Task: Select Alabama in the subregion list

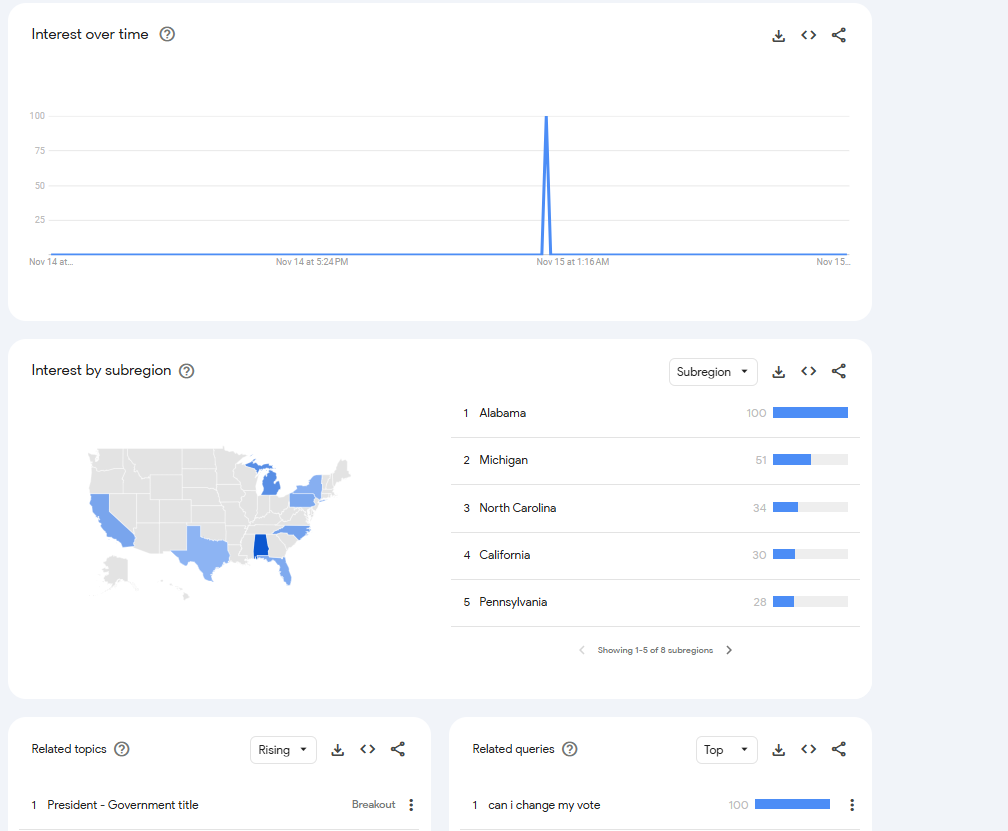Action: [x=502, y=413]
